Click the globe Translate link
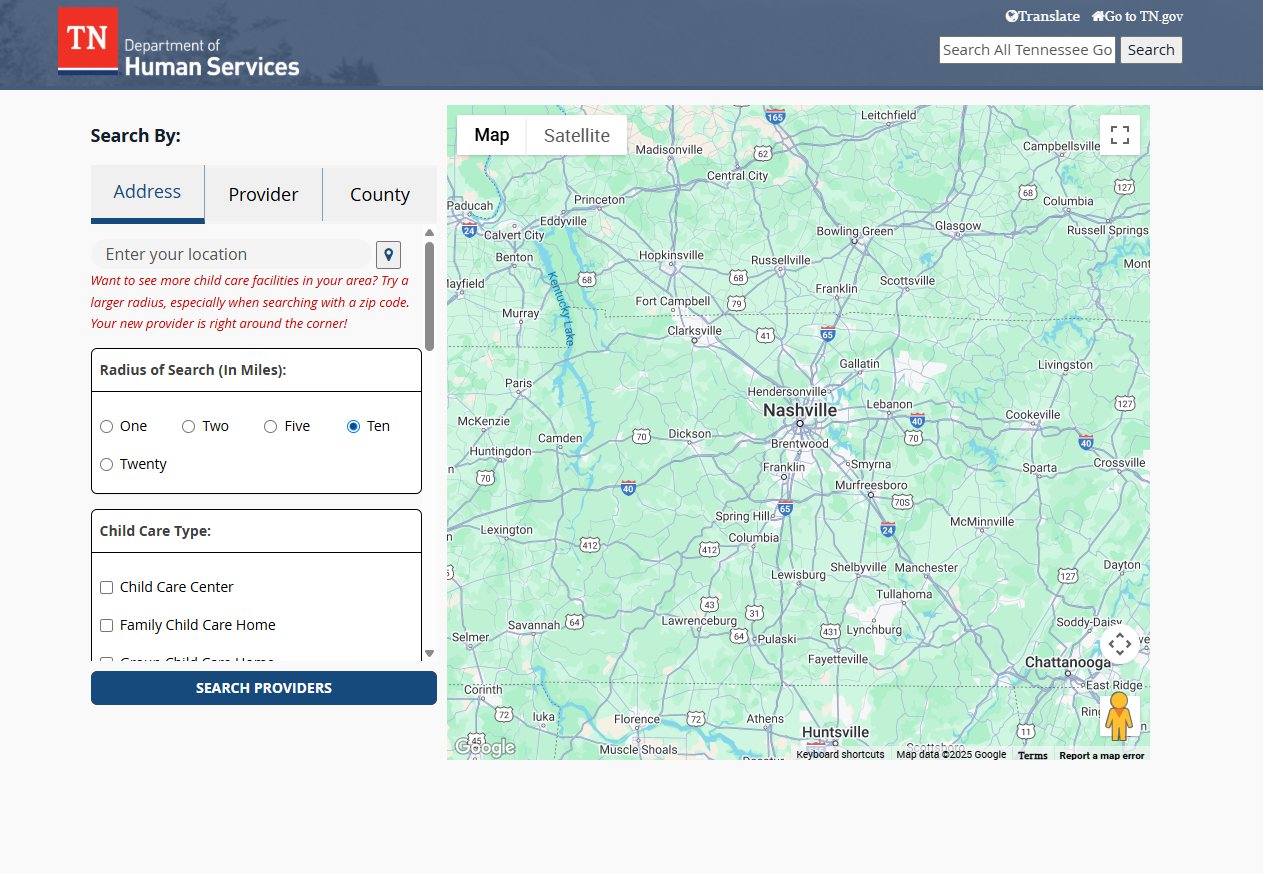This screenshot has height=874, width=1263. (1043, 16)
